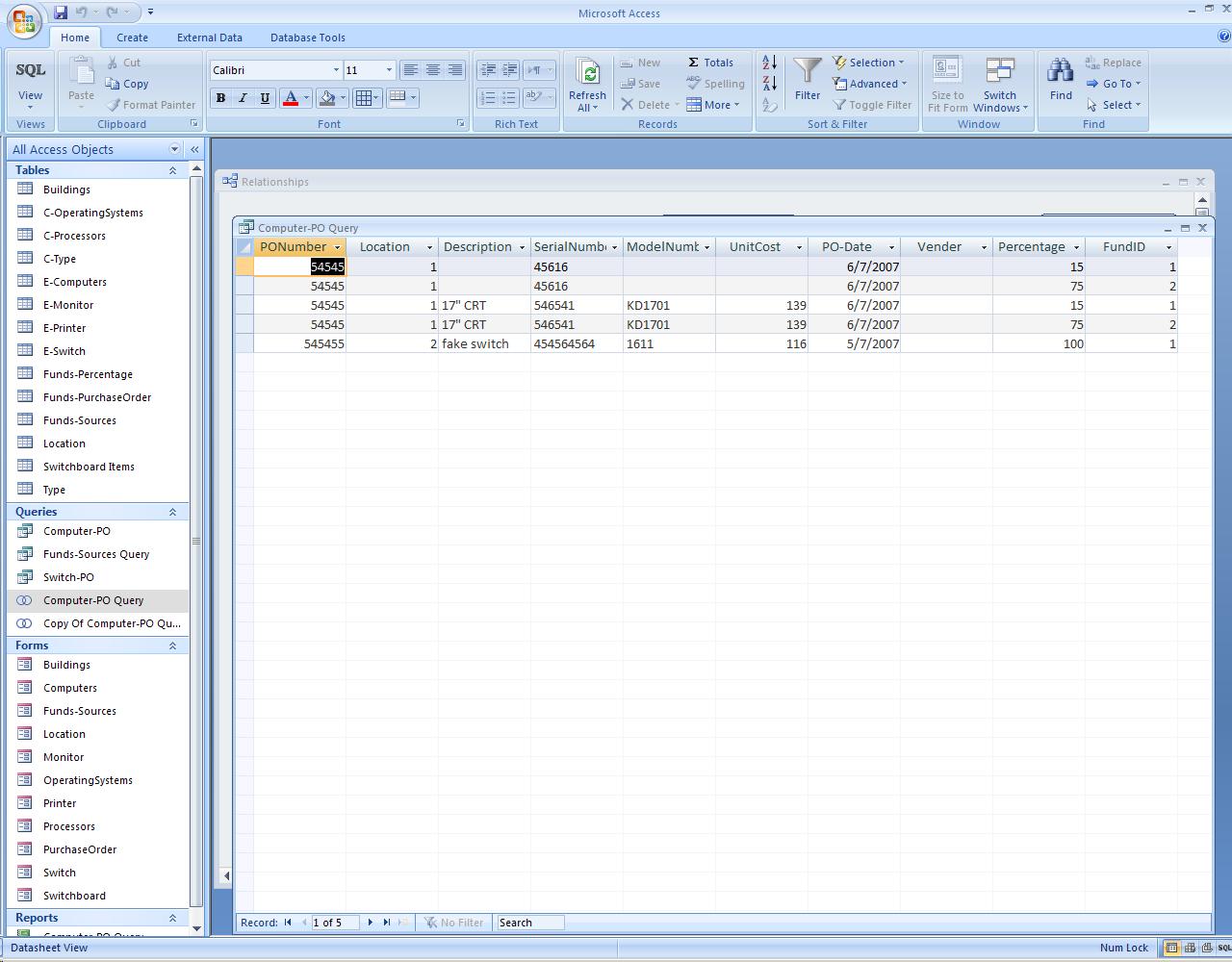The width and height of the screenshot is (1232, 962).
Task: Toggle Bold formatting
Action: pos(221,97)
